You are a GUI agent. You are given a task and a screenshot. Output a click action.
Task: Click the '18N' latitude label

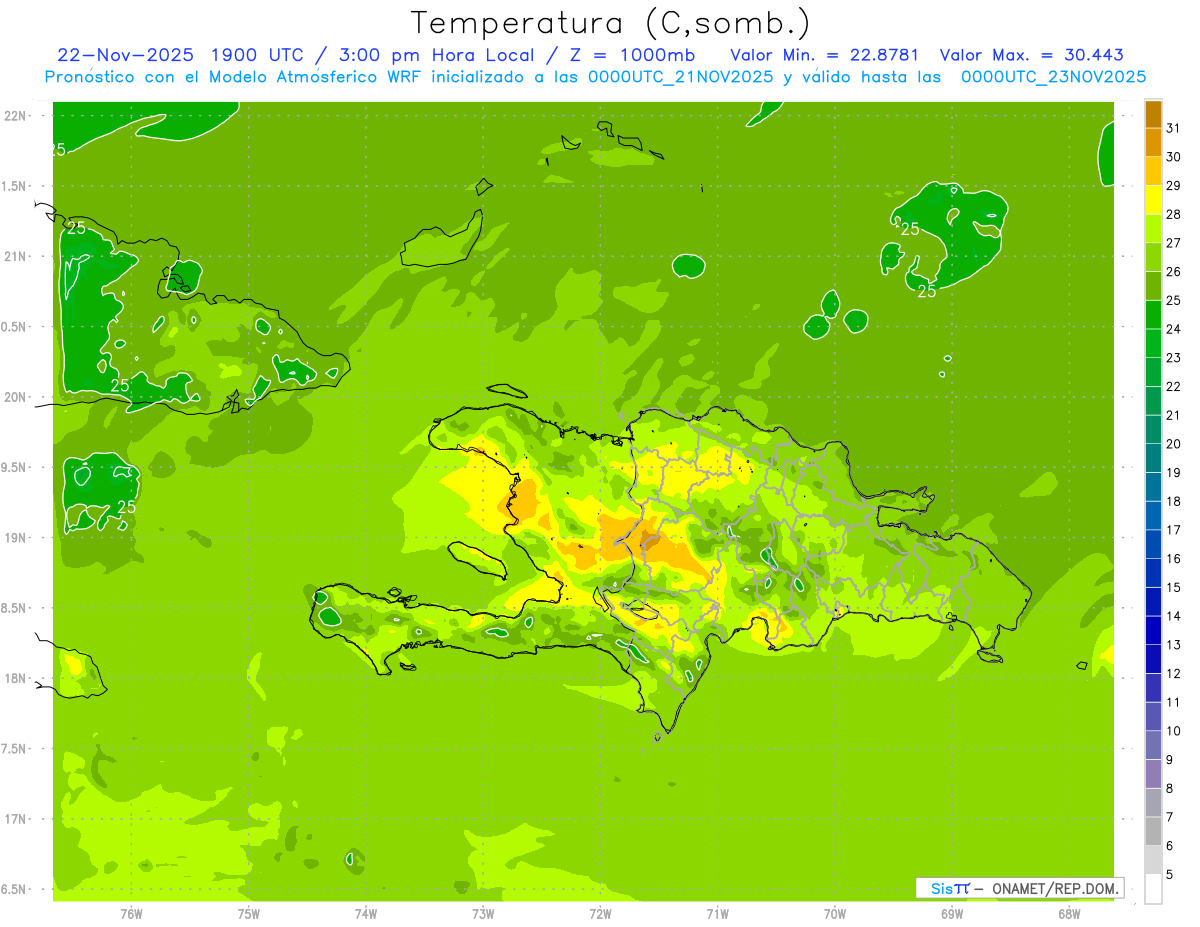point(16,678)
